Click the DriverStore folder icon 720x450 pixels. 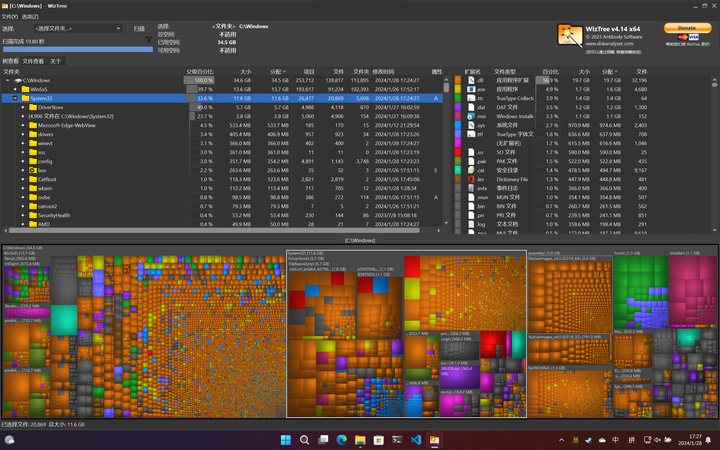(x=31, y=107)
